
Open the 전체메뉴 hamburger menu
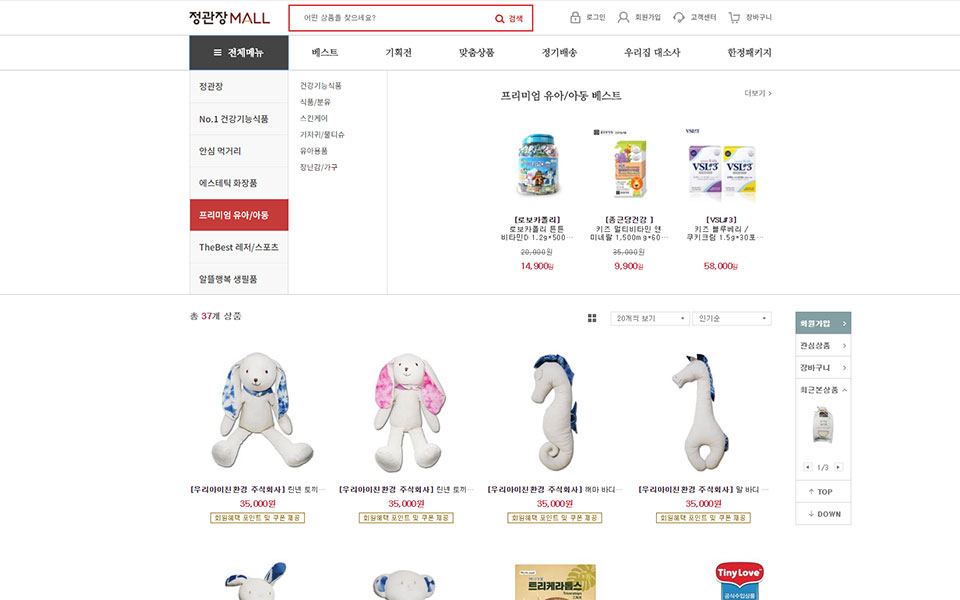(238, 53)
